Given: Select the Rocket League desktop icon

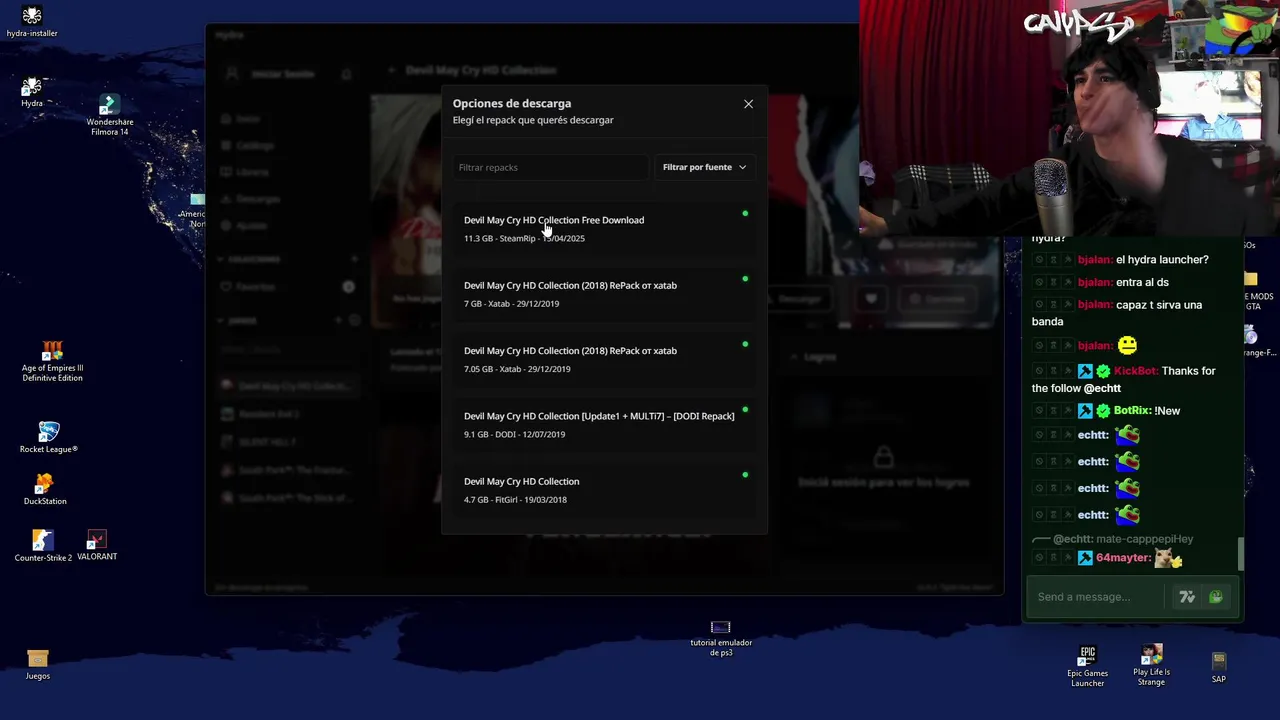Looking at the screenshot, I should (x=48, y=438).
